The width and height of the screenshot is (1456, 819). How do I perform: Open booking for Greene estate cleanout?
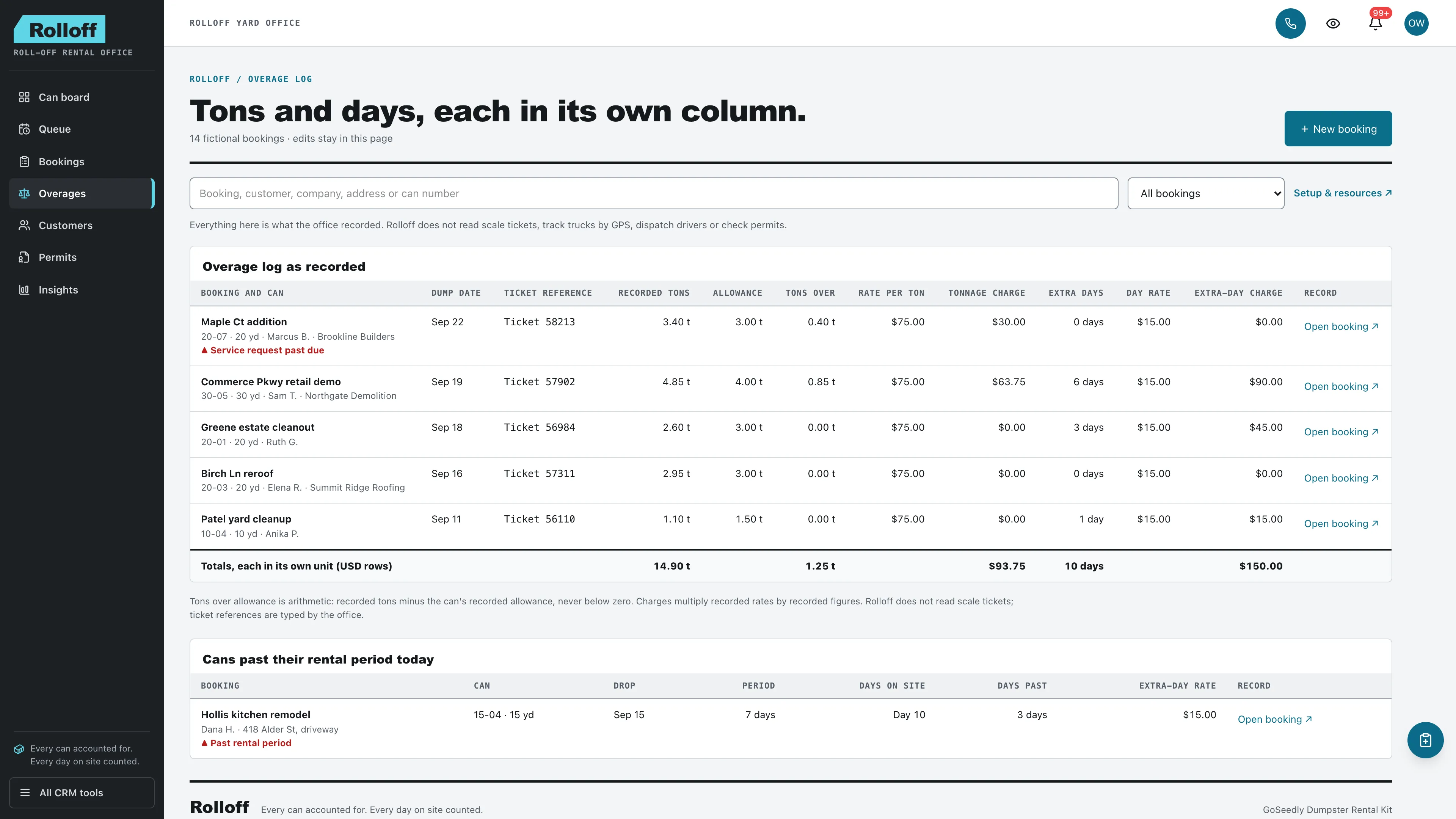[x=1341, y=432]
